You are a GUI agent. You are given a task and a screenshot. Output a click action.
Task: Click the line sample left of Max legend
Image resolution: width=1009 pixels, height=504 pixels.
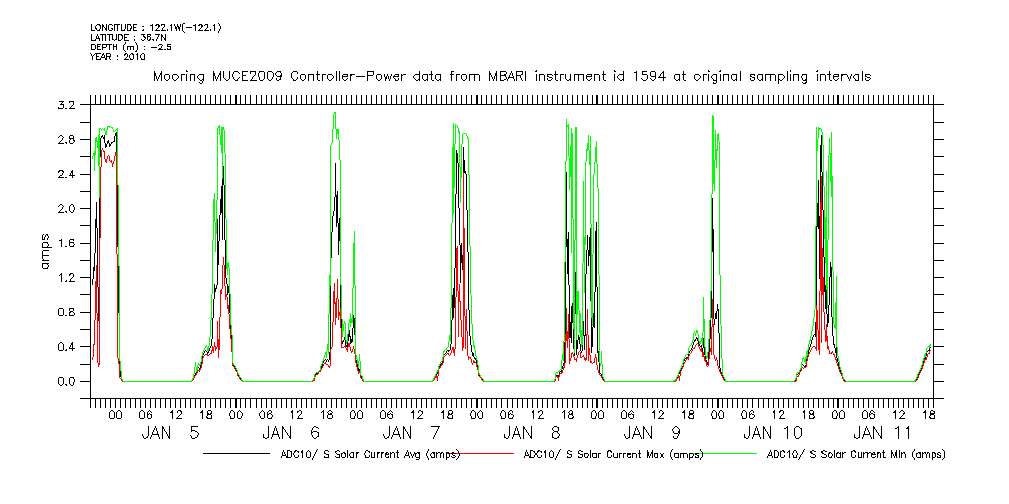pos(488,453)
